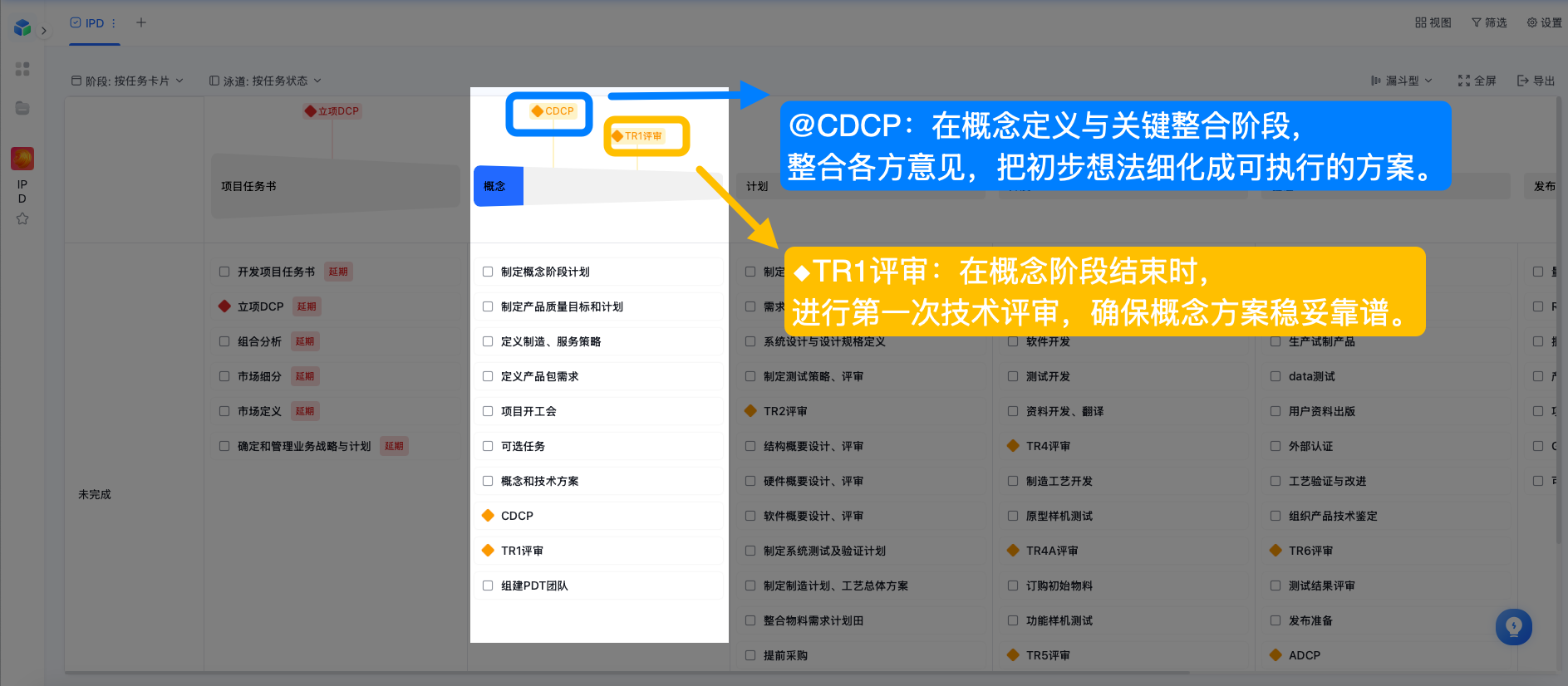Check the 项目开工会 task checkbox
1568x686 pixels.
[488, 411]
